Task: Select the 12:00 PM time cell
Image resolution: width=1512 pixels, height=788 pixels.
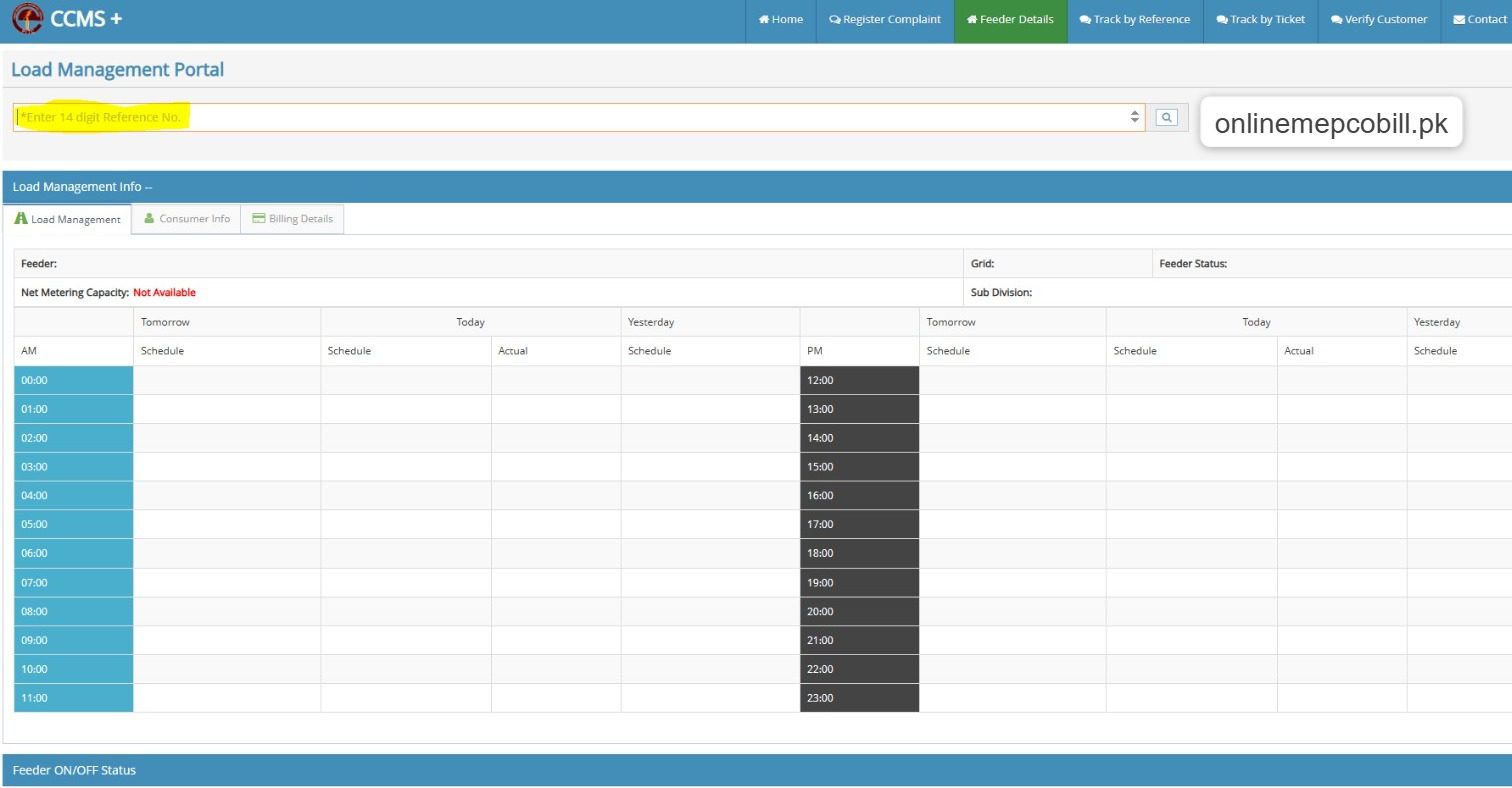Action: click(859, 380)
